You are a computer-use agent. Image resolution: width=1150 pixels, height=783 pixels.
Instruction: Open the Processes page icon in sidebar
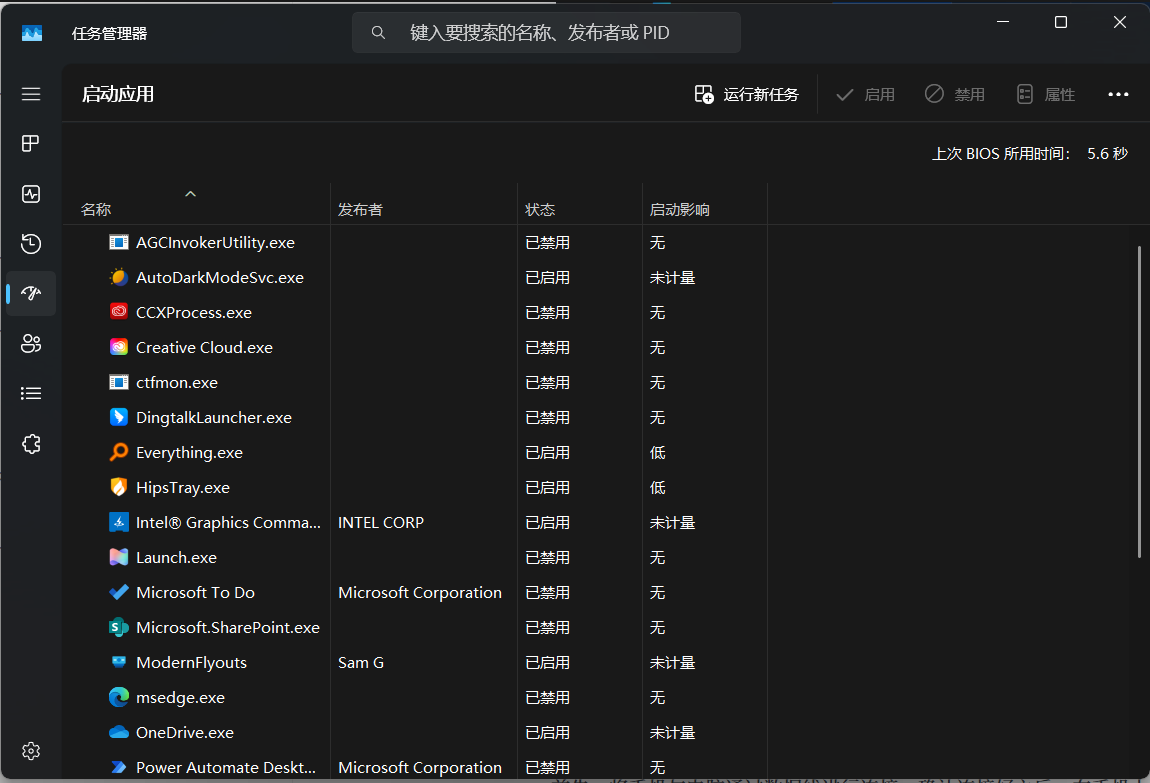pyautogui.click(x=31, y=144)
